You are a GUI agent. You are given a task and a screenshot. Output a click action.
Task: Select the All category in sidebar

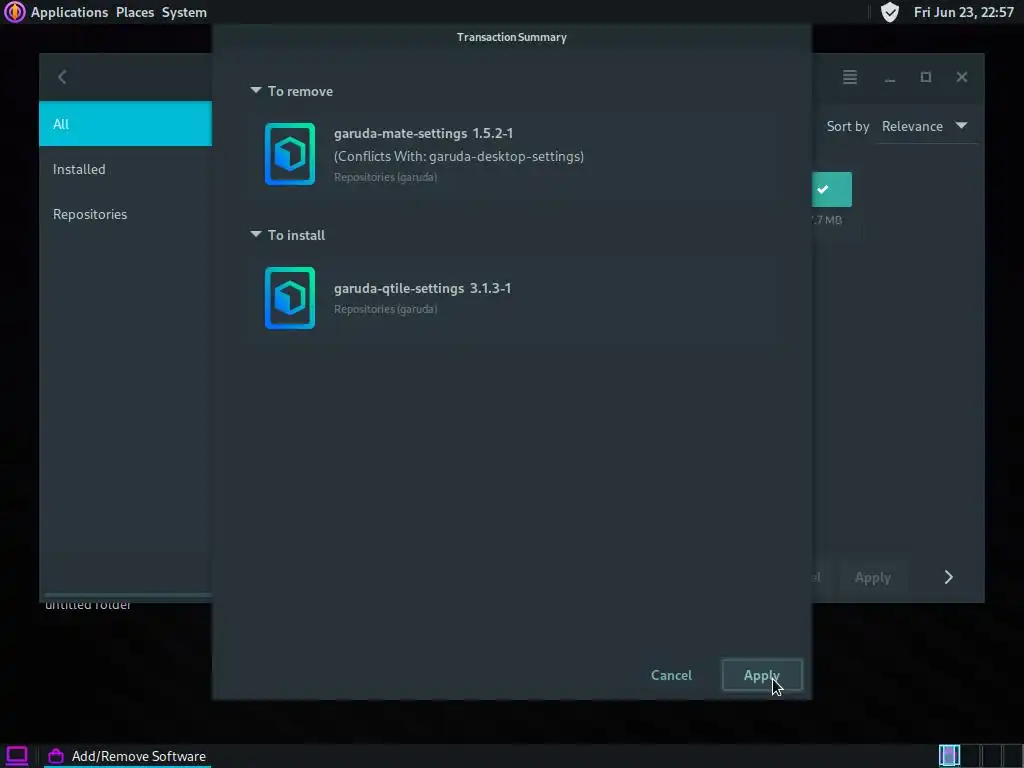(x=125, y=123)
